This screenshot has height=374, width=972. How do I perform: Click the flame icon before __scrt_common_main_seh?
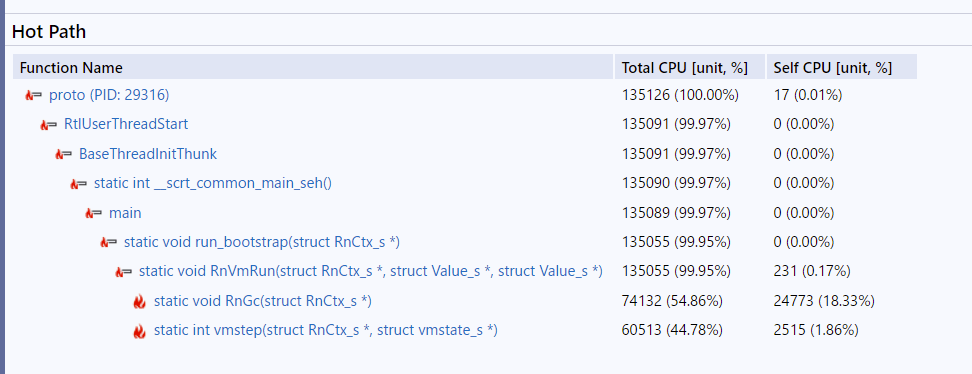click(x=78, y=184)
